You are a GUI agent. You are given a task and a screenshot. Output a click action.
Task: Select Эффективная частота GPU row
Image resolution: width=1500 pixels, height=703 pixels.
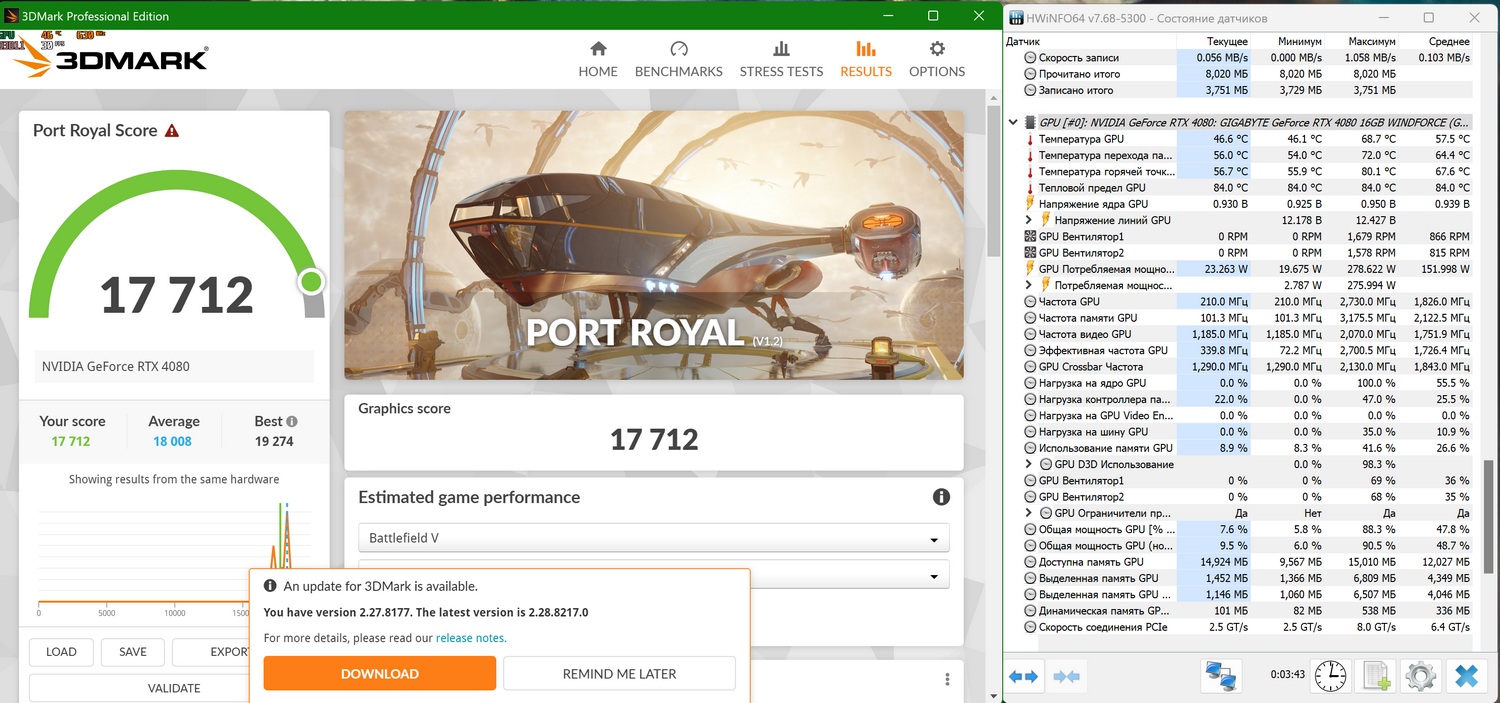coord(1239,350)
